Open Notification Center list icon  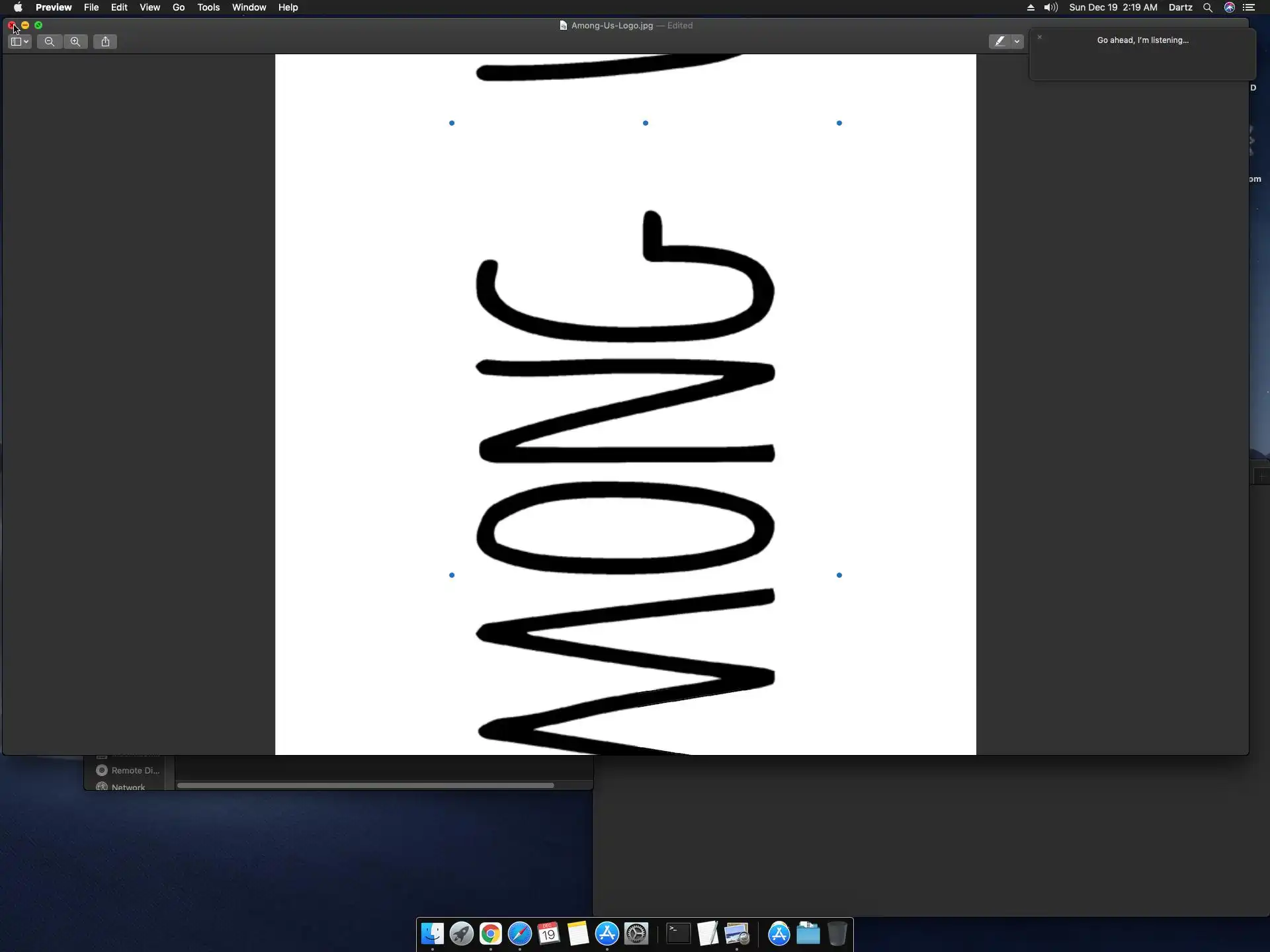point(1249,7)
